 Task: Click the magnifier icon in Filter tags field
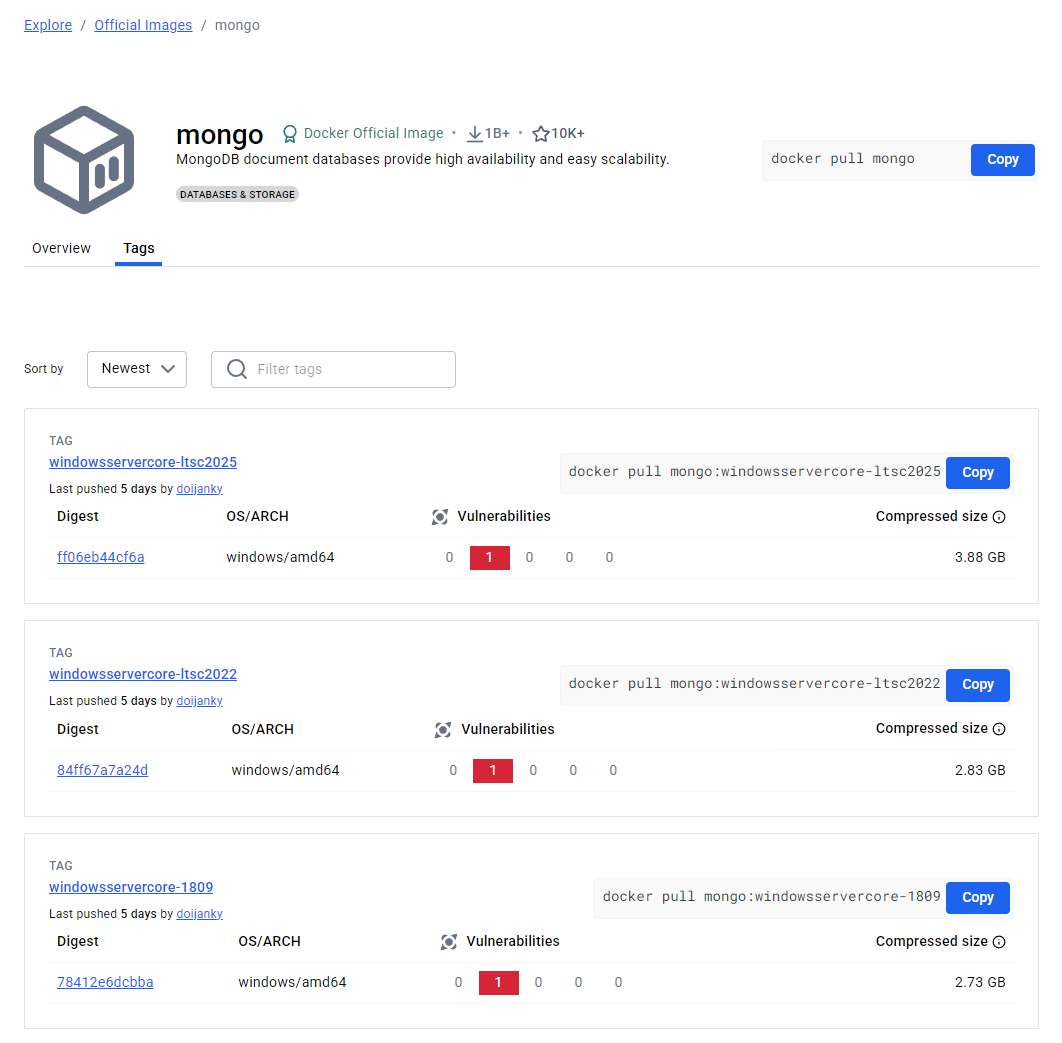click(236, 369)
